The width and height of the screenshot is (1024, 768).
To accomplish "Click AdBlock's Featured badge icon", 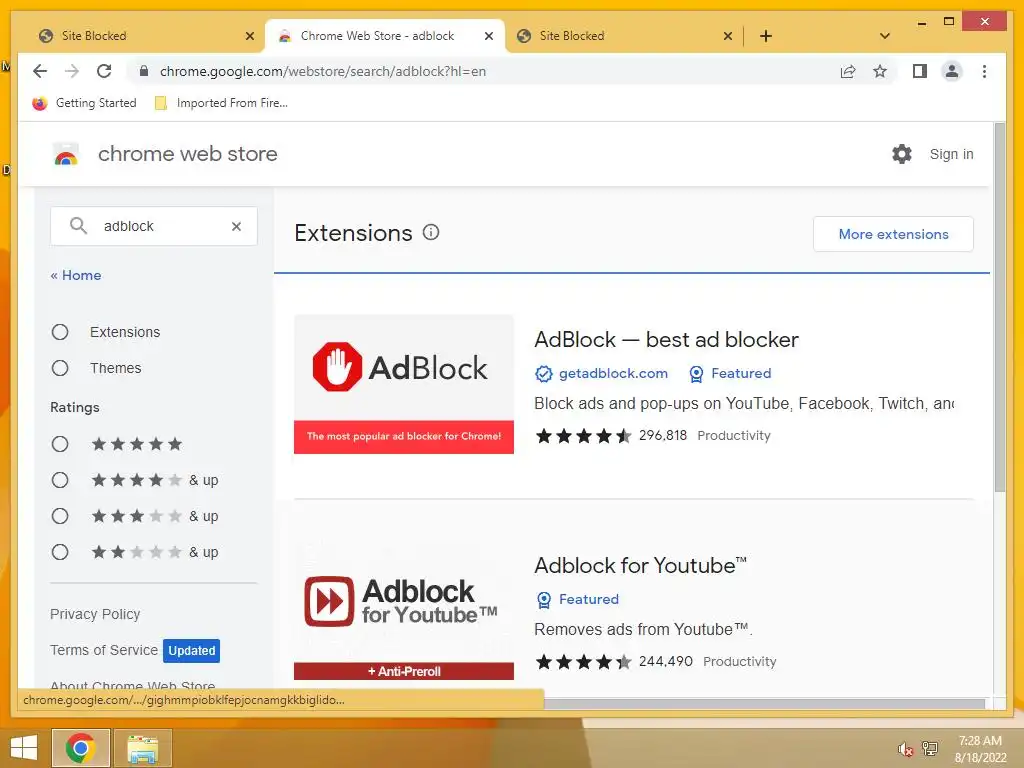I will tap(696, 374).
